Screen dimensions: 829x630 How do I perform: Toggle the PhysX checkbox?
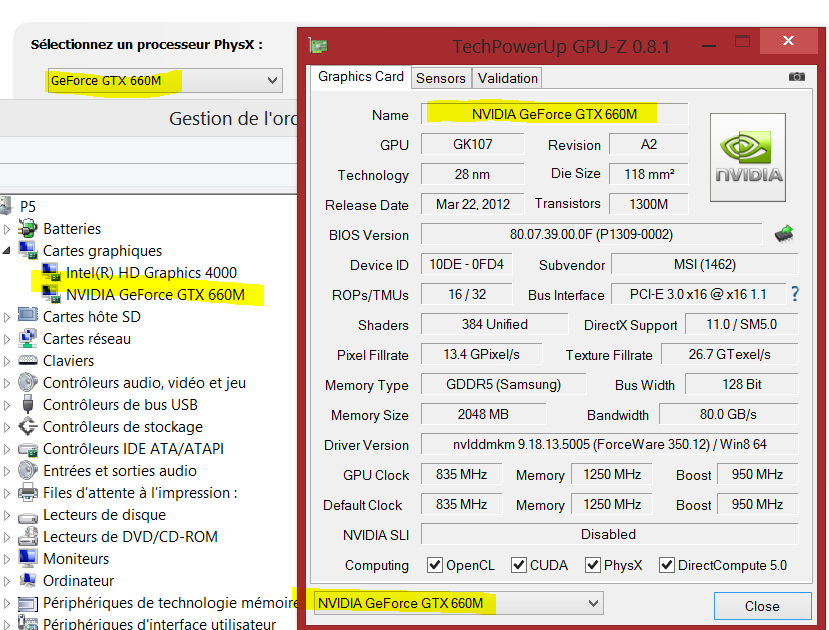pos(593,565)
